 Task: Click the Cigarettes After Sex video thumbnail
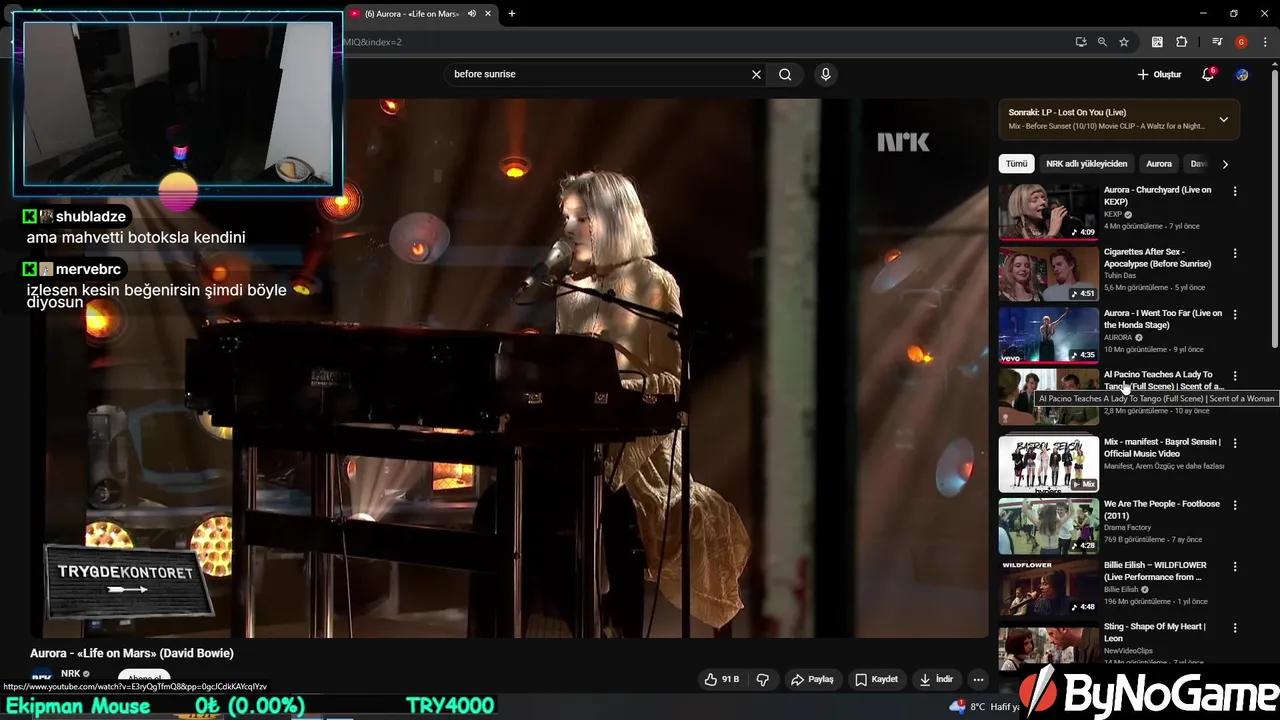tap(1048, 273)
